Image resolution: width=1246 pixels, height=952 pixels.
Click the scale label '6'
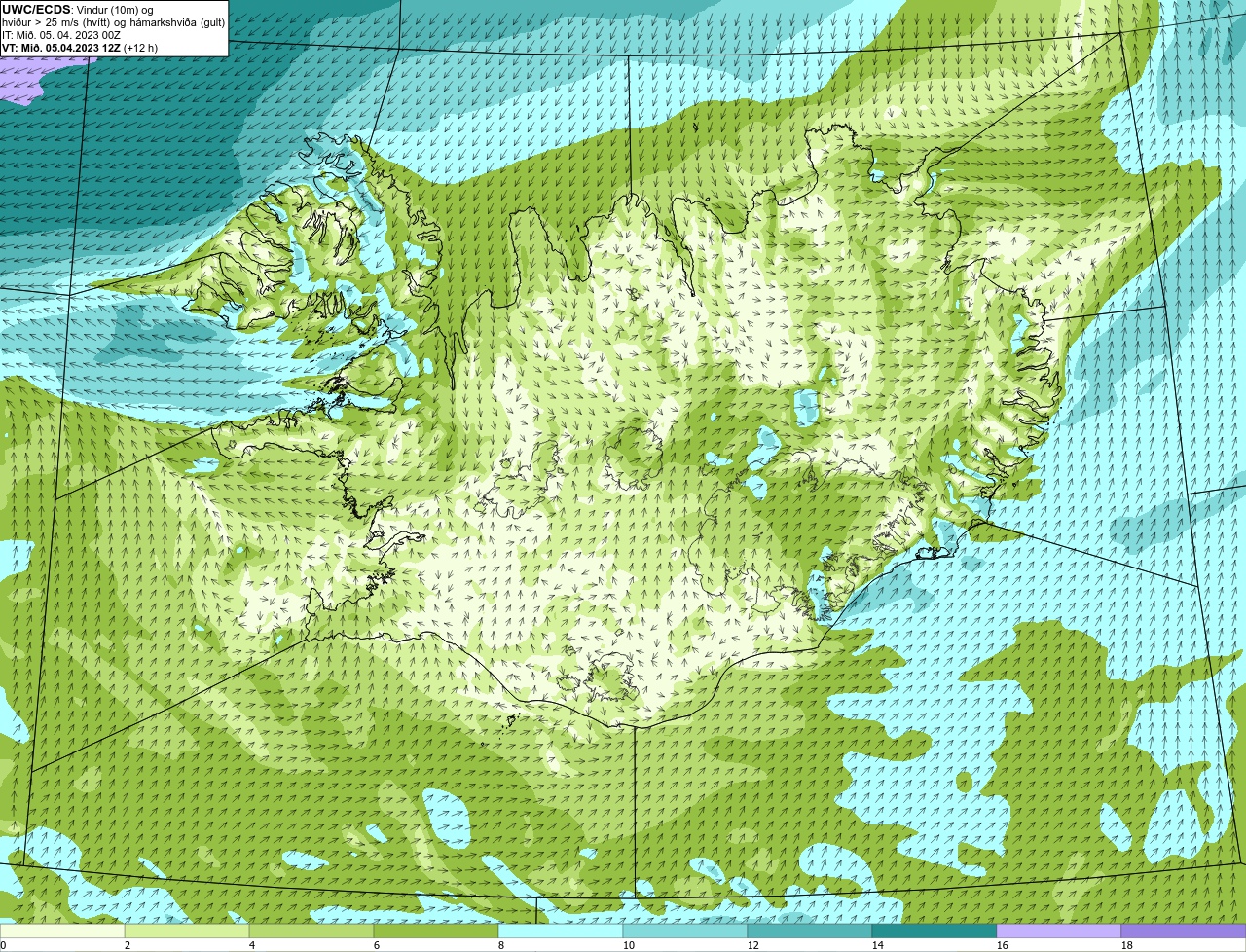pos(376,945)
